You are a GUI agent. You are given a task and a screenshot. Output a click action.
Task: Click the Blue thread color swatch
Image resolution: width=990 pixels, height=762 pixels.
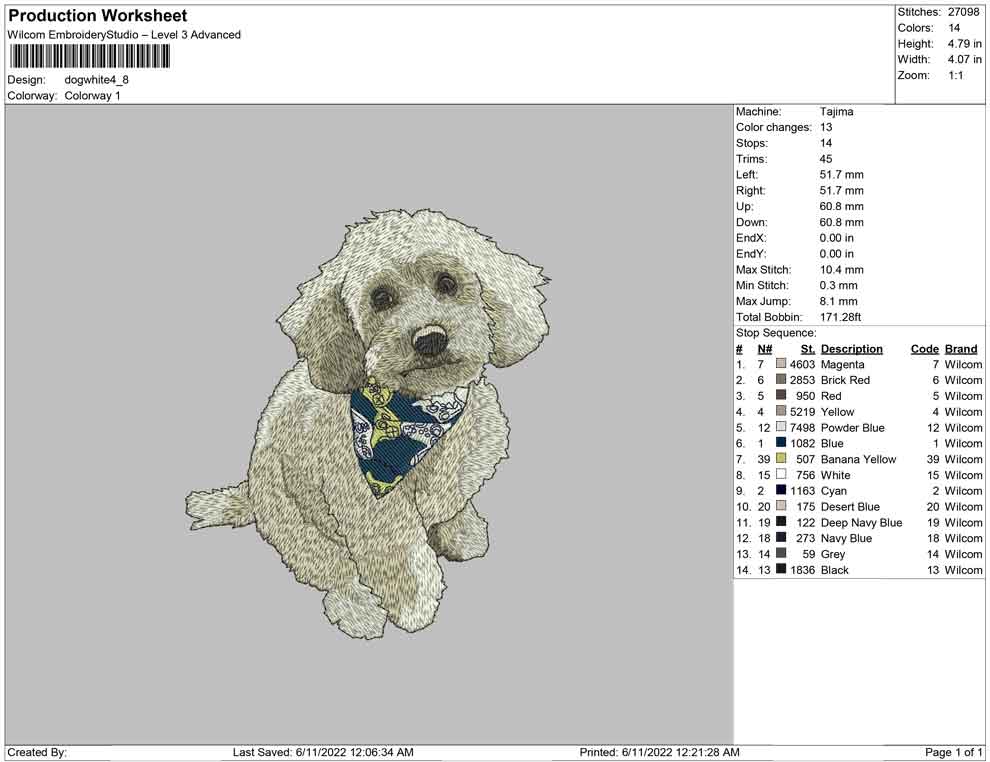781,443
